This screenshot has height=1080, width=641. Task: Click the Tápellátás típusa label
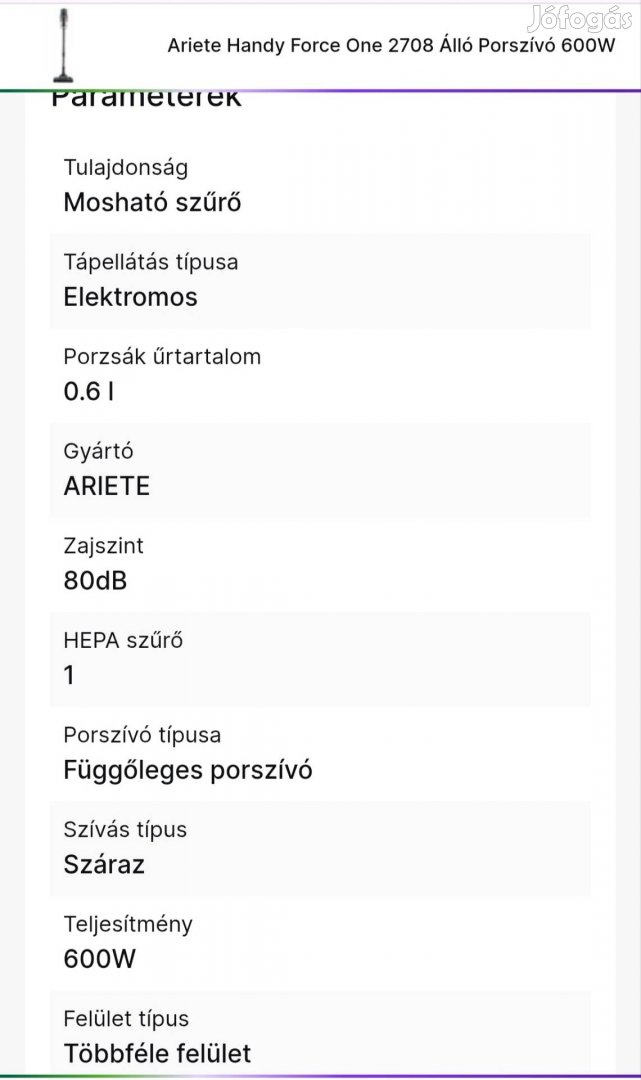151,262
